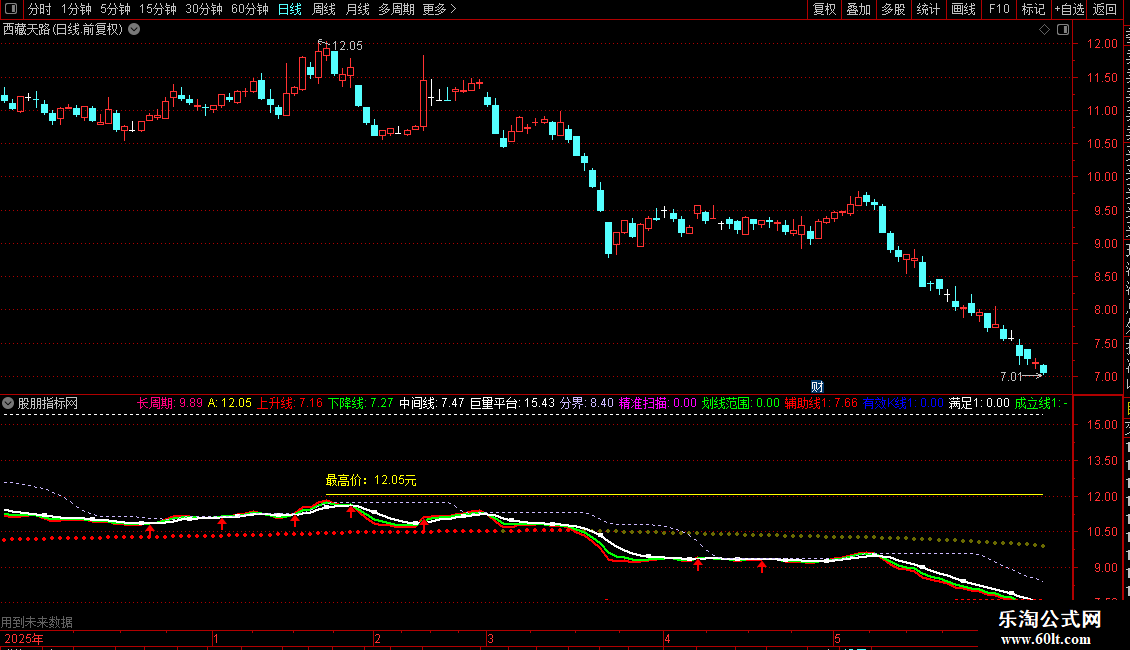Viewport: 1130px width, 650px height.
Task: Click month 4 marker on time axis
Action: (667, 638)
